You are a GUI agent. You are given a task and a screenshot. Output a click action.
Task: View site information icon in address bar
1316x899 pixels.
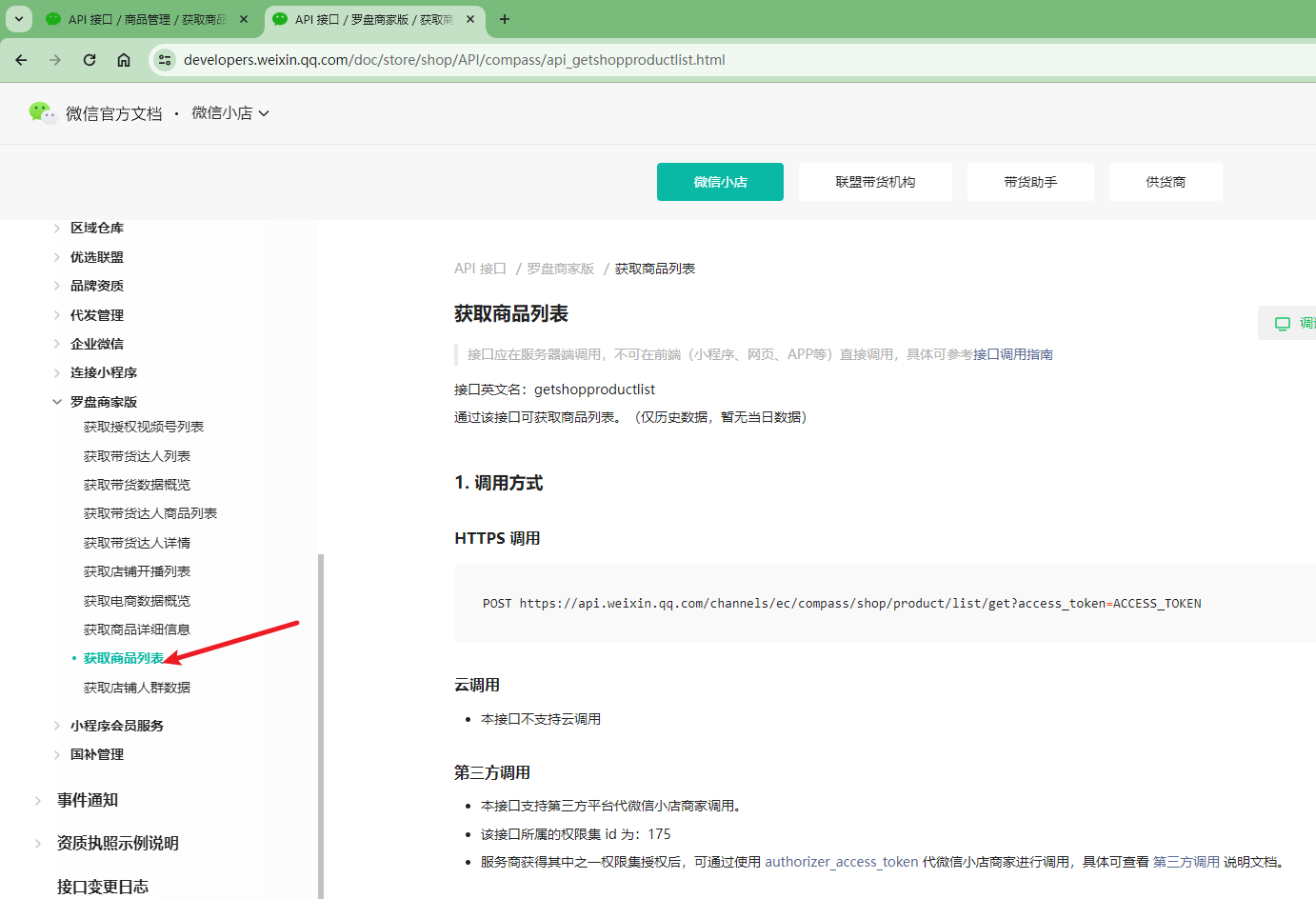click(x=165, y=60)
